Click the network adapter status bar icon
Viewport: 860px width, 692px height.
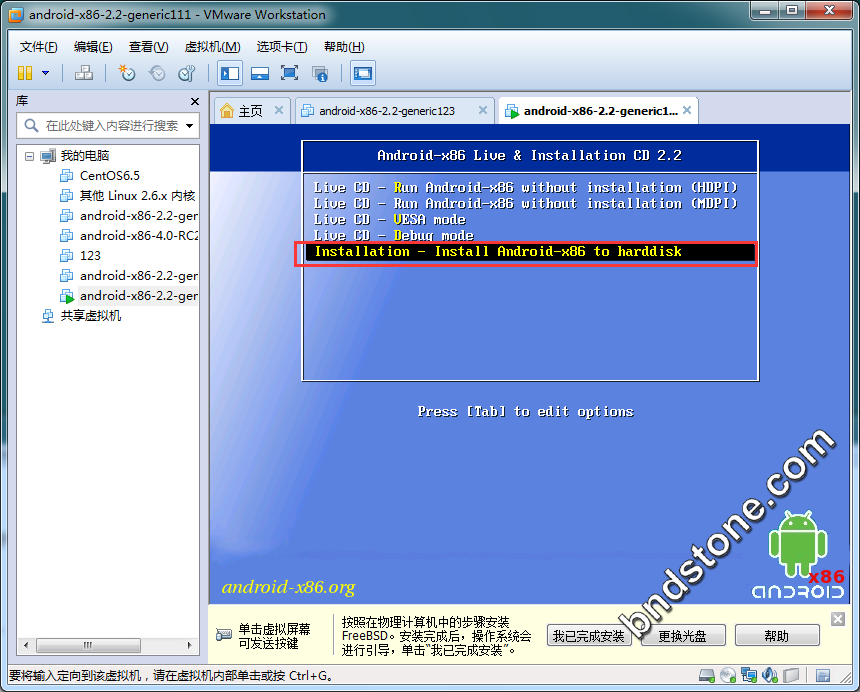749,676
